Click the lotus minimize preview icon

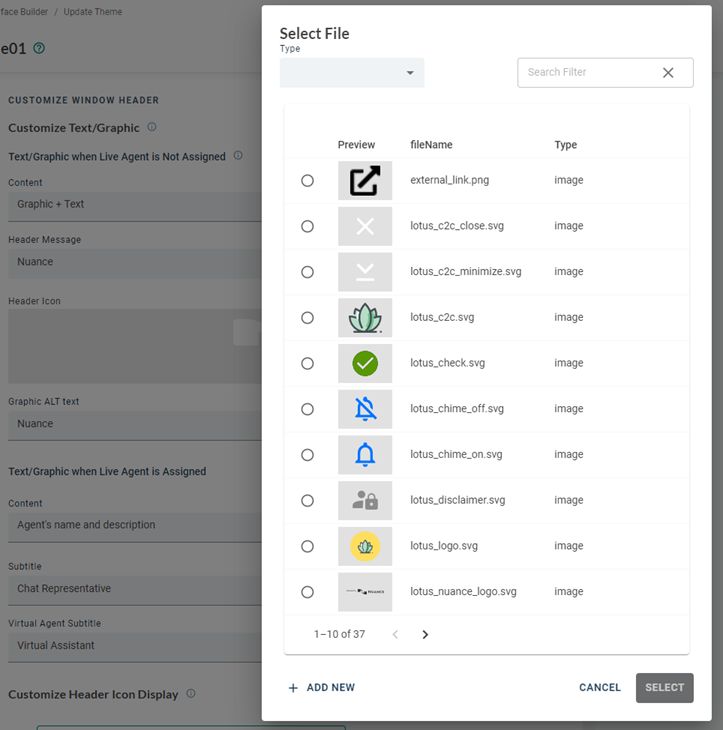coord(365,272)
